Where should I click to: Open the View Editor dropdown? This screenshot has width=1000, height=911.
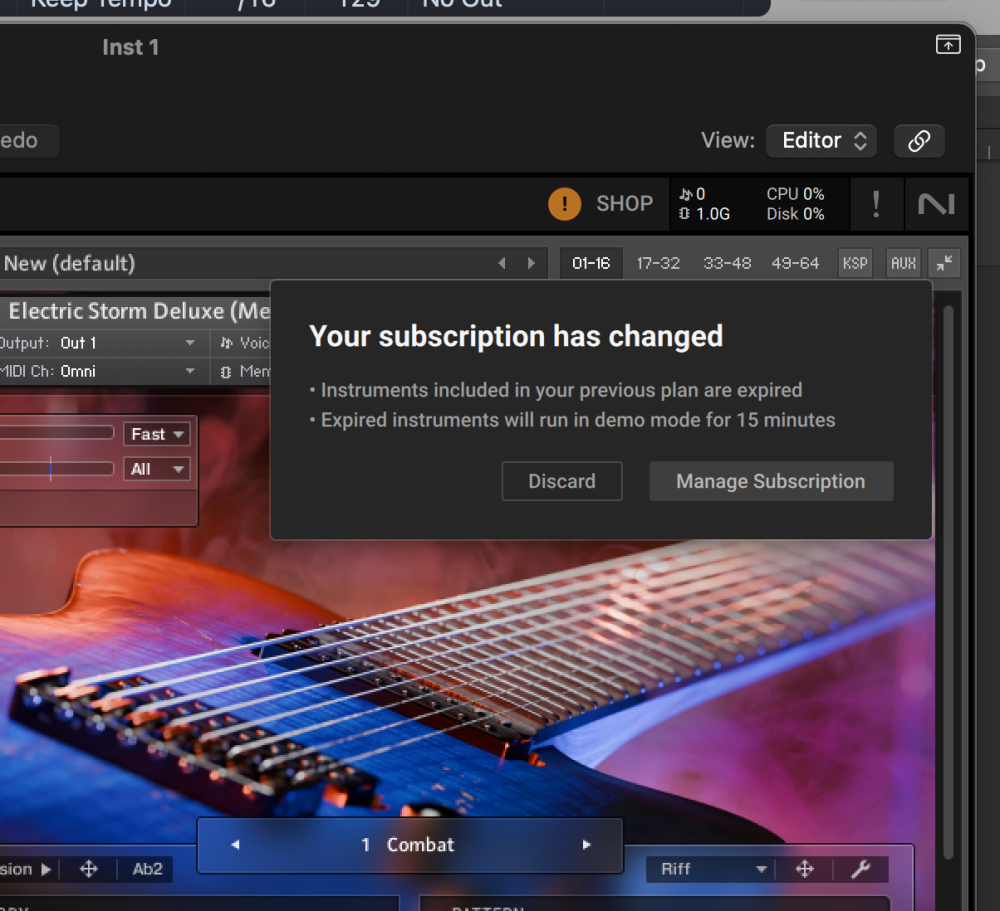tap(821, 141)
